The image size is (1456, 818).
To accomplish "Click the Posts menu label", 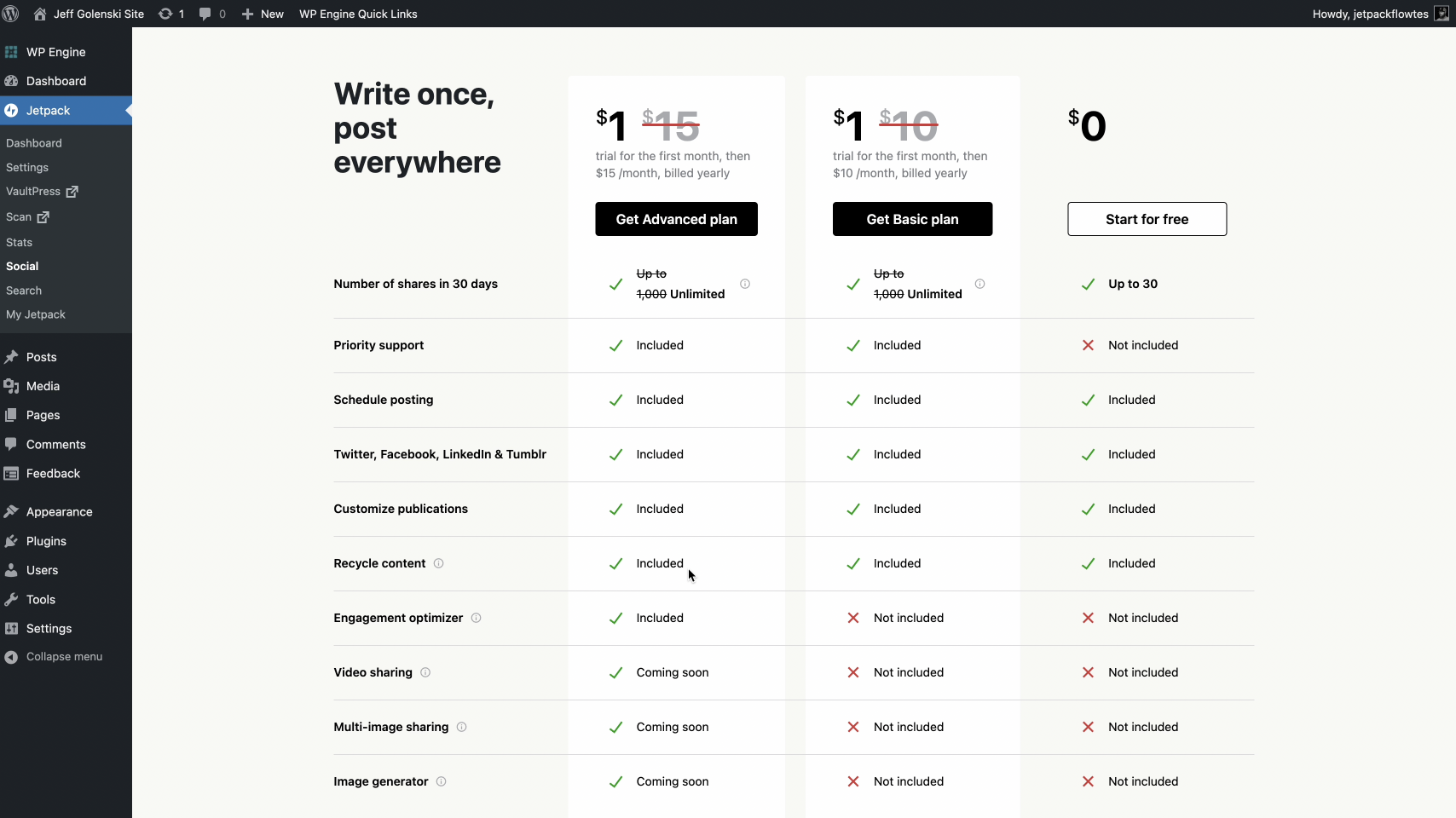I will pos(42,357).
